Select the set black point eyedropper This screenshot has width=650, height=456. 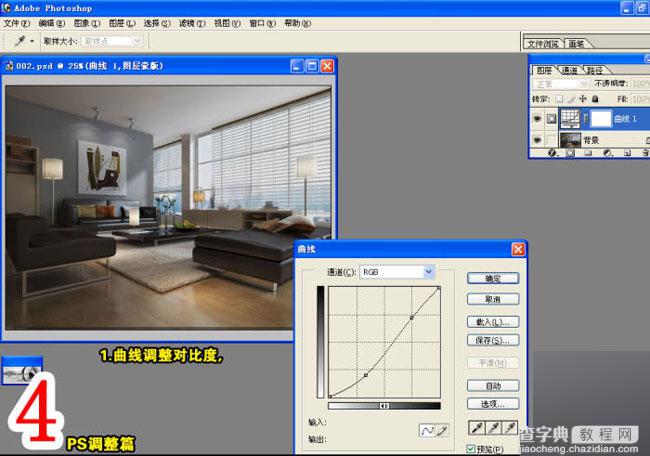tap(477, 428)
